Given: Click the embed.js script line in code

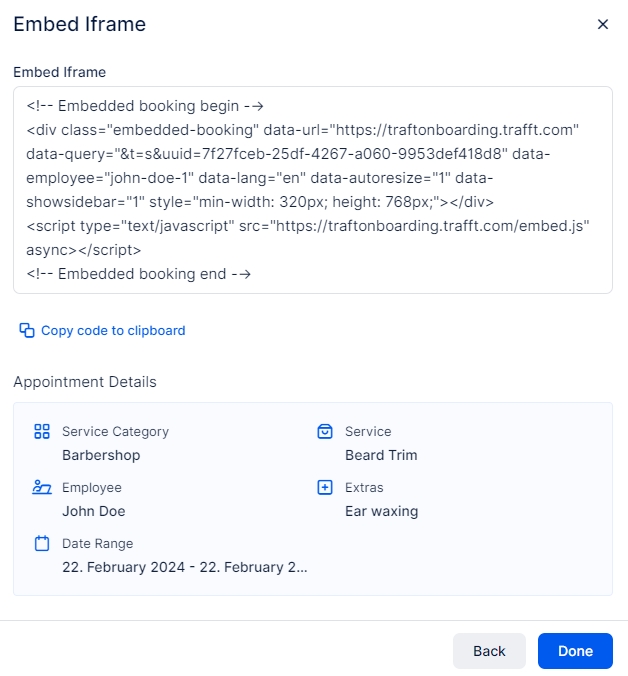Looking at the screenshot, I should [308, 226].
